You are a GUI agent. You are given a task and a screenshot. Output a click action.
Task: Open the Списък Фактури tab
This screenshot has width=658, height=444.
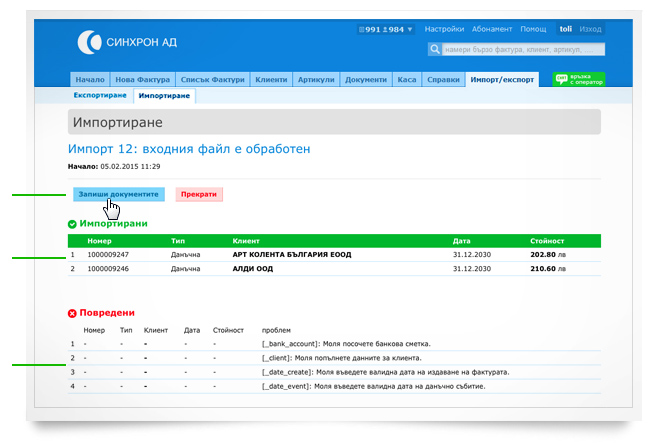tap(213, 79)
